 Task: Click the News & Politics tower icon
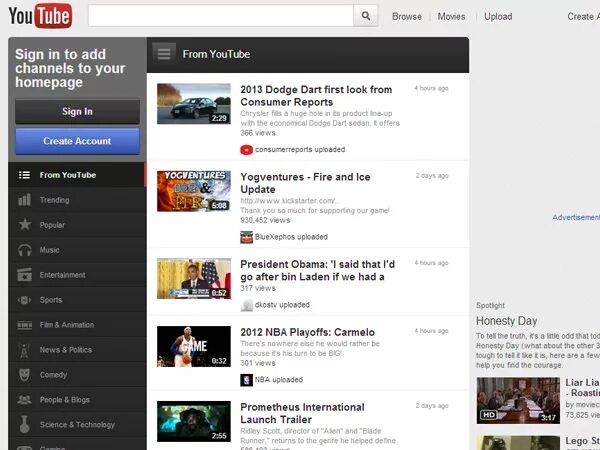[24, 350]
